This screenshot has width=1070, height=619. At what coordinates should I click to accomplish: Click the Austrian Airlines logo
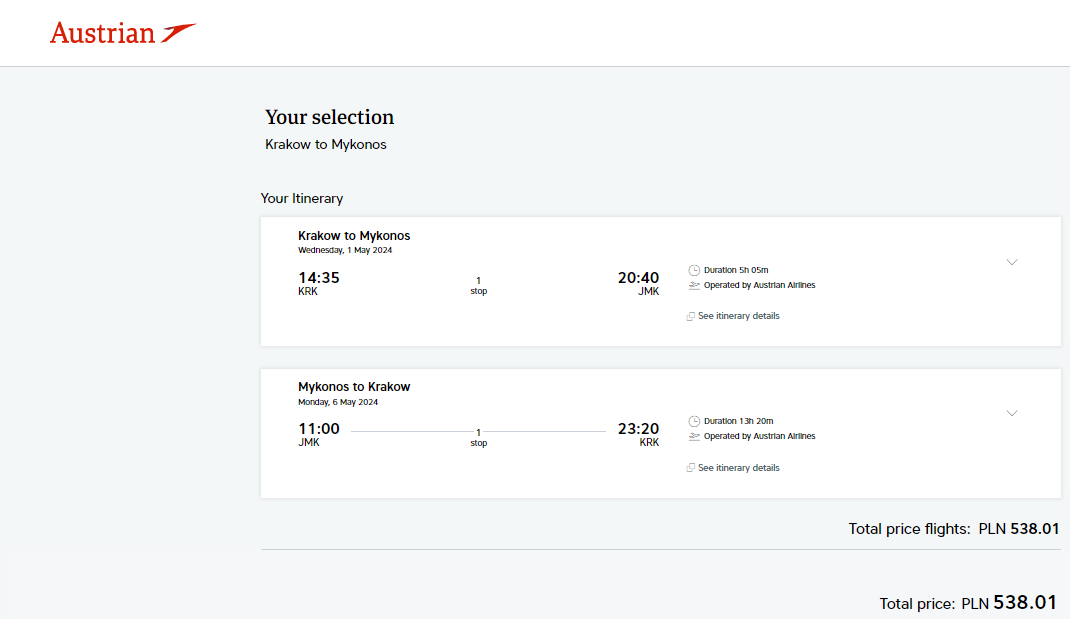(x=123, y=33)
